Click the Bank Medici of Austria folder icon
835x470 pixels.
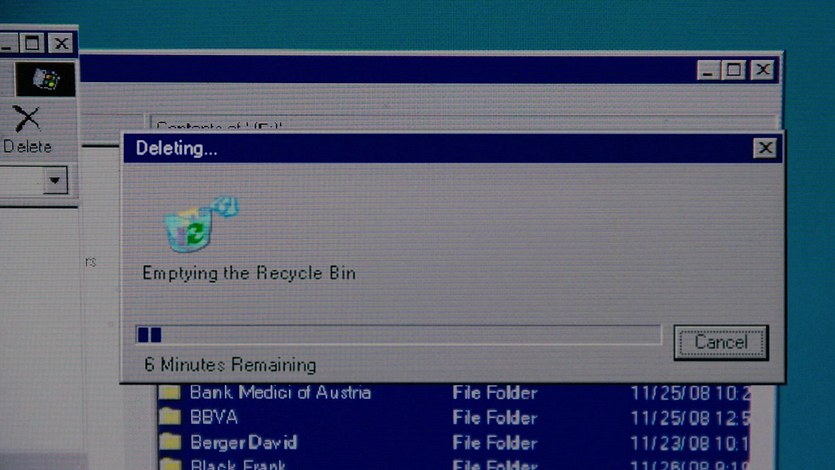(171, 392)
